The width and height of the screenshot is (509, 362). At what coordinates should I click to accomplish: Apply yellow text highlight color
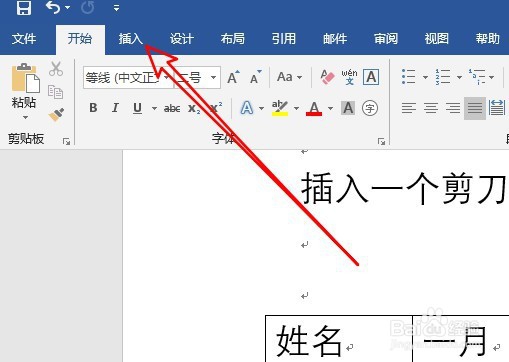click(280, 108)
